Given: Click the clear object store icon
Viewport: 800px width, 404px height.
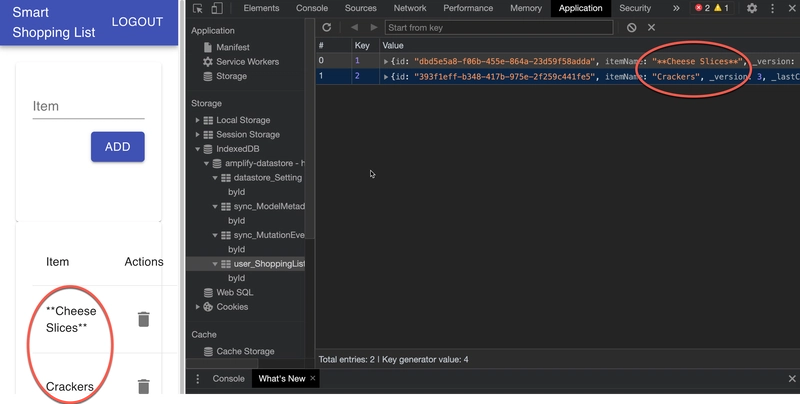Looking at the screenshot, I should (631, 28).
